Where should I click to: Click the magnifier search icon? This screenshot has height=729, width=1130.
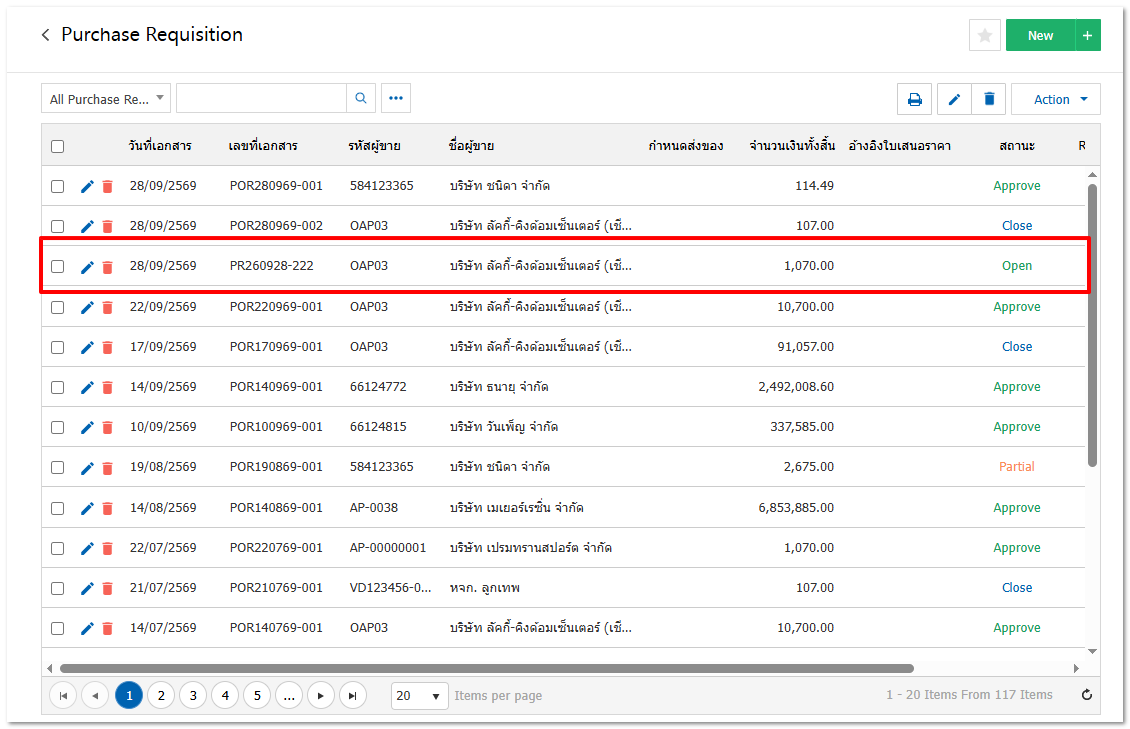(x=361, y=98)
